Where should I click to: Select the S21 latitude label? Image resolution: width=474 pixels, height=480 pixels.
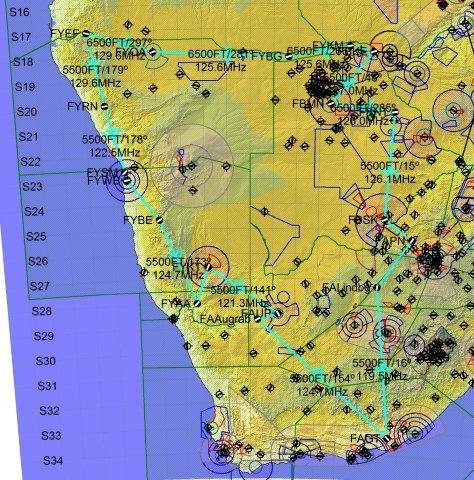coord(29,137)
